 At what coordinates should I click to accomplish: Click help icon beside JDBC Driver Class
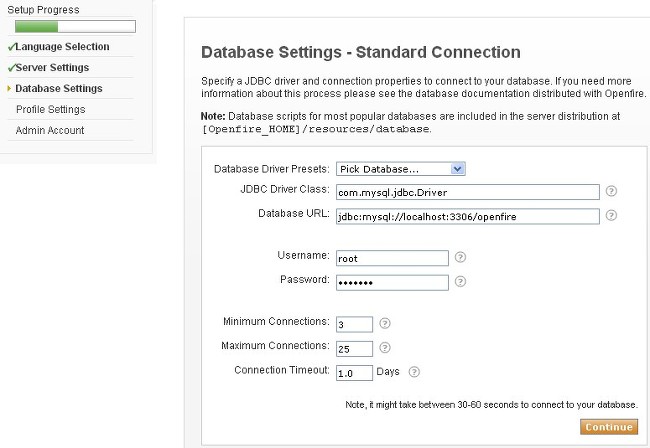611,191
